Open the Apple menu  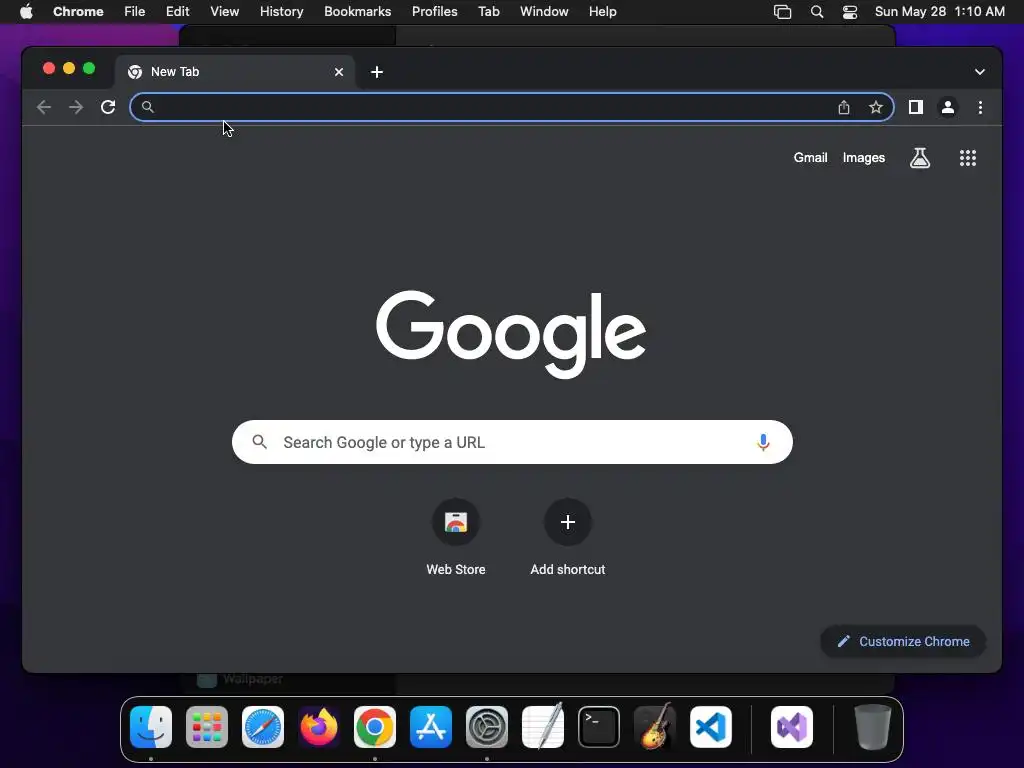tap(26, 12)
